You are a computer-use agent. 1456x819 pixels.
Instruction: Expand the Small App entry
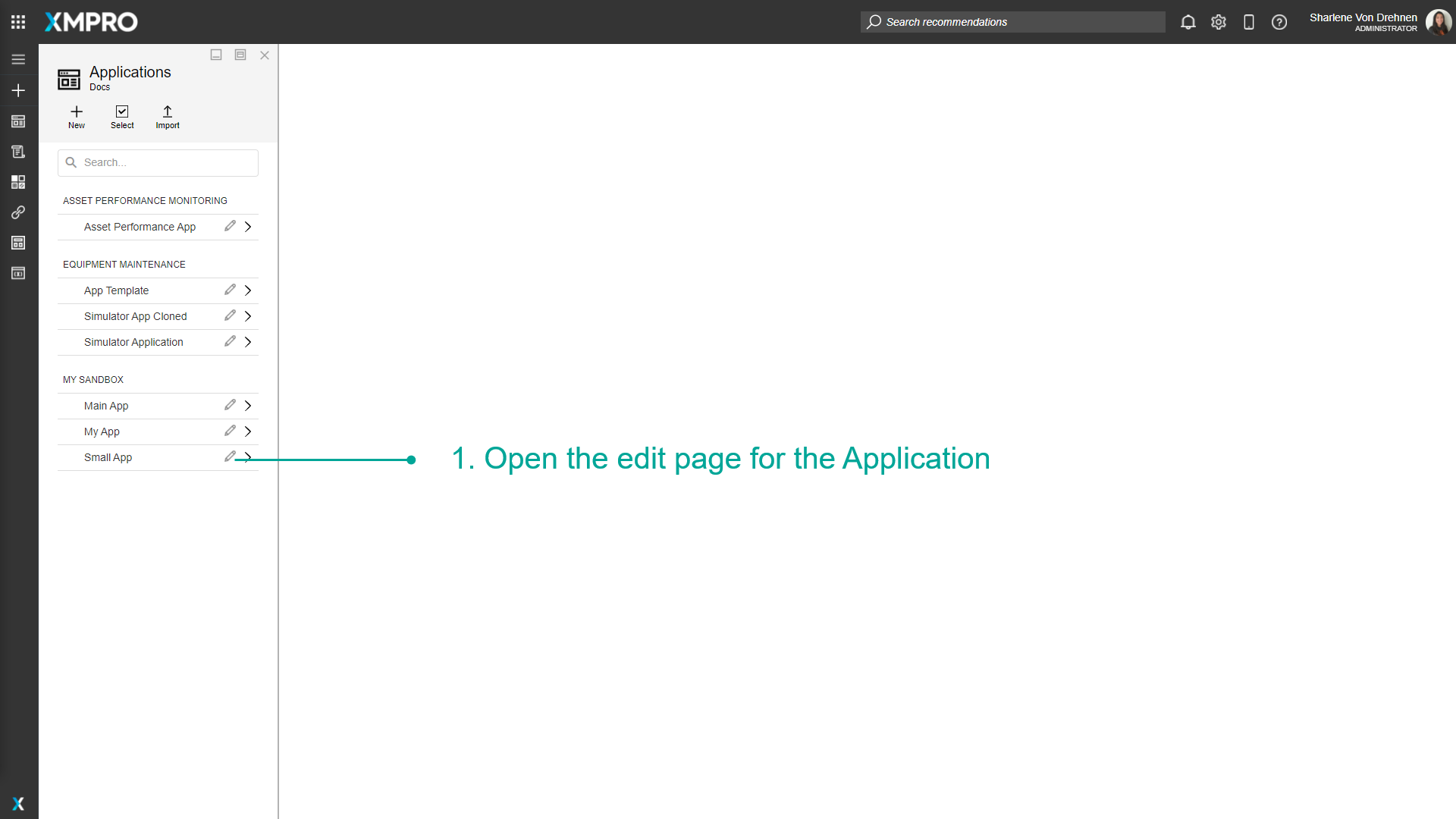coord(247,457)
